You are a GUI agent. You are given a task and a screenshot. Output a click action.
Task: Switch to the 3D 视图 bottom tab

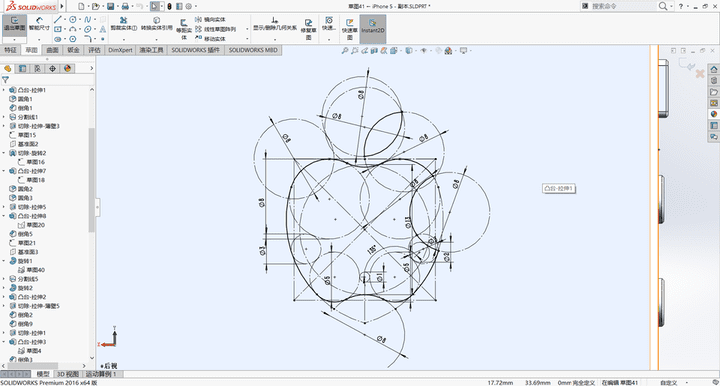(x=68, y=374)
